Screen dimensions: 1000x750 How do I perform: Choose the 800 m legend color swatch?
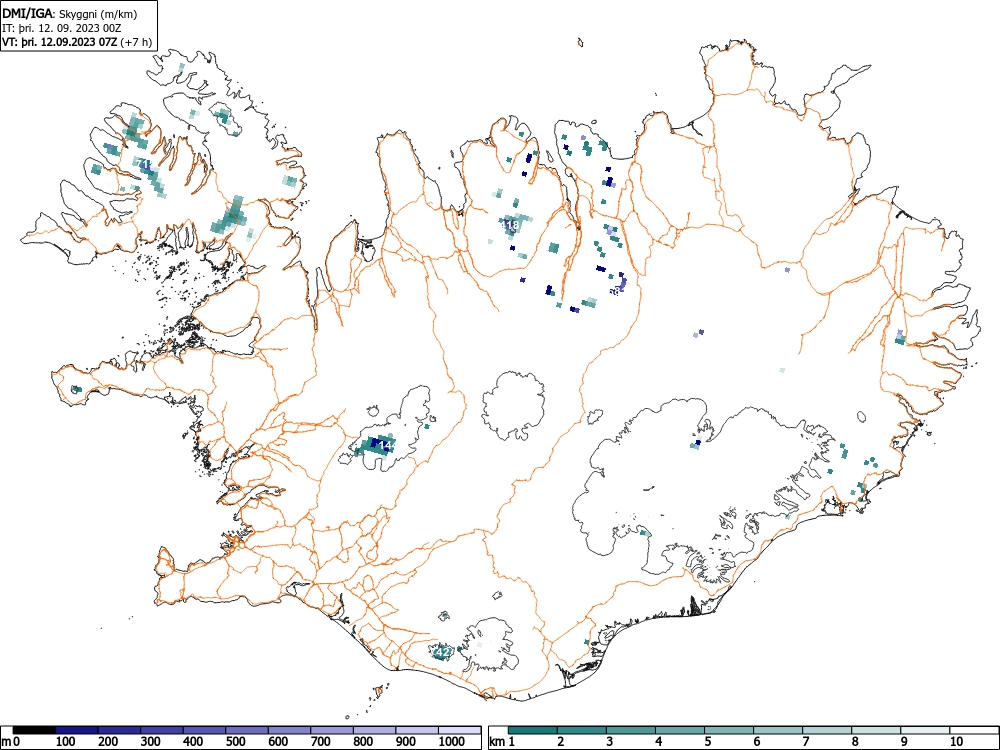[374, 730]
